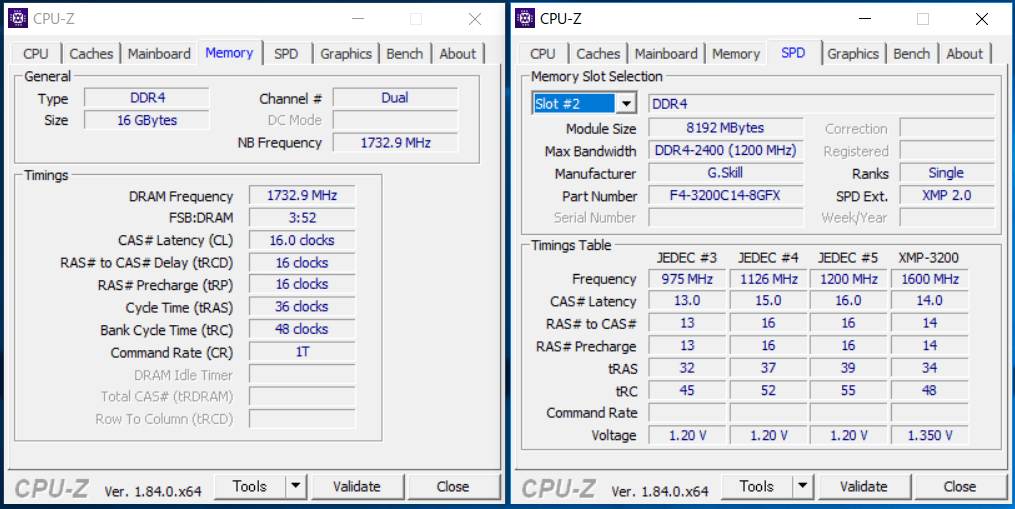The width and height of the screenshot is (1015, 509).
Task: Expand Tools dropdown arrow in left window
Action: point(295,487)
